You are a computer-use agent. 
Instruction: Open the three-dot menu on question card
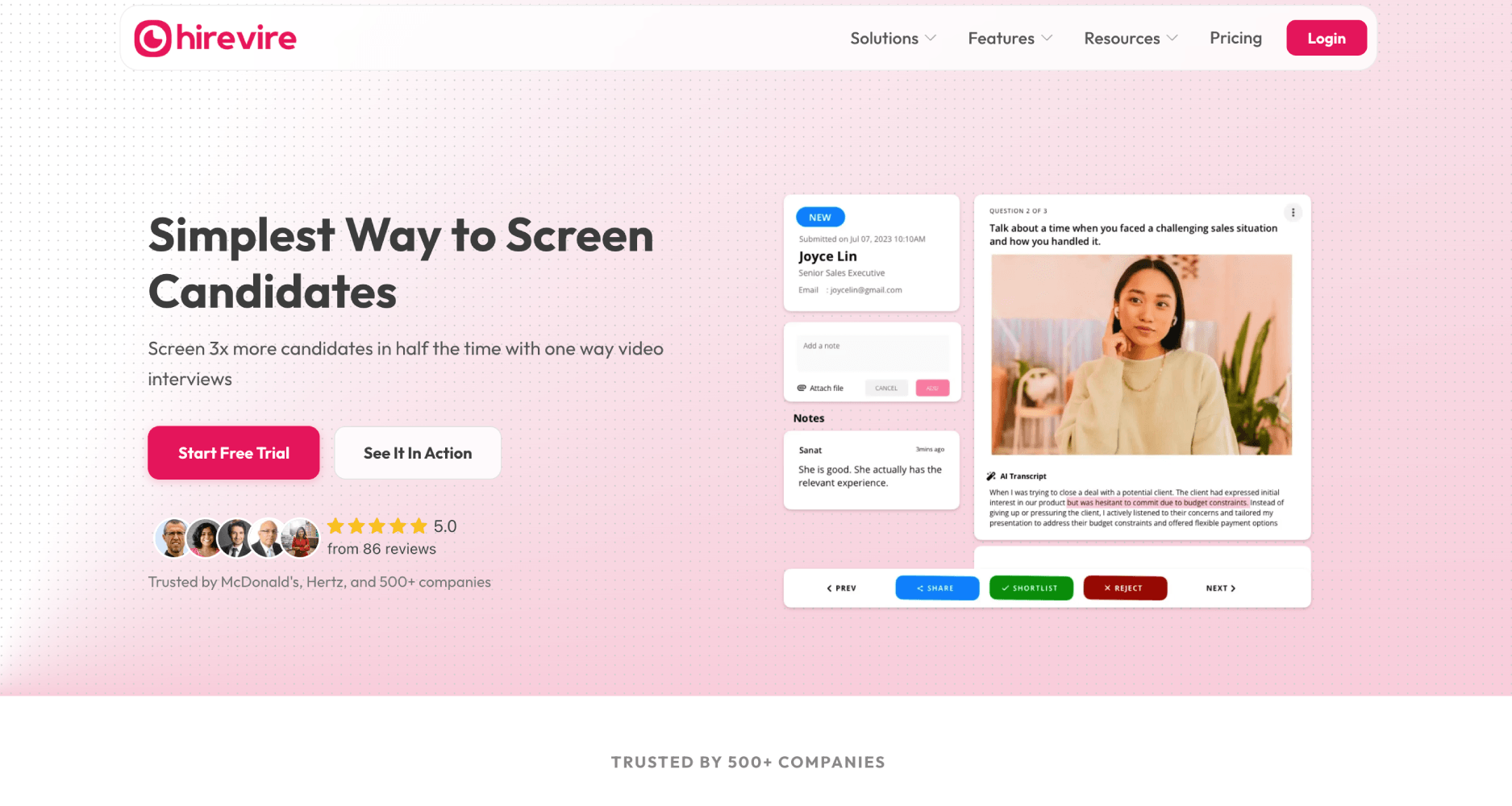click(1293, 213)
